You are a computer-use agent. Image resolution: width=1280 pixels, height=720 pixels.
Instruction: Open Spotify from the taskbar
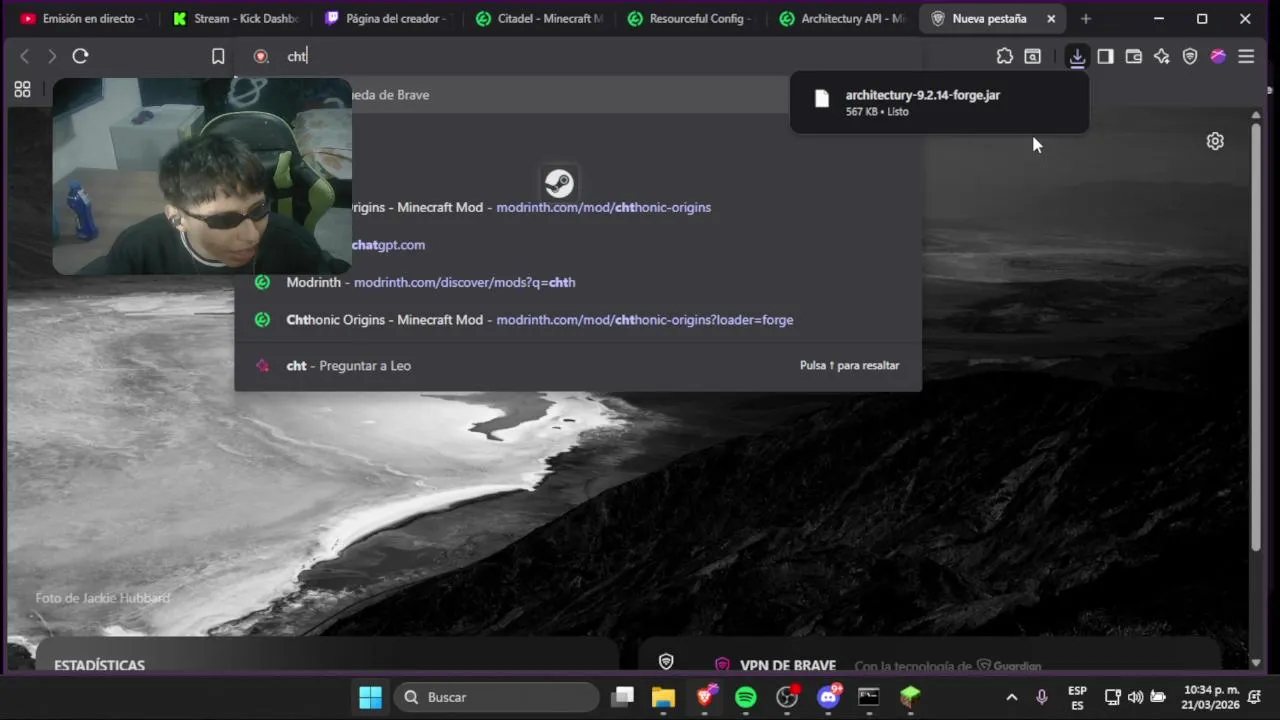(x=746, y=697)
